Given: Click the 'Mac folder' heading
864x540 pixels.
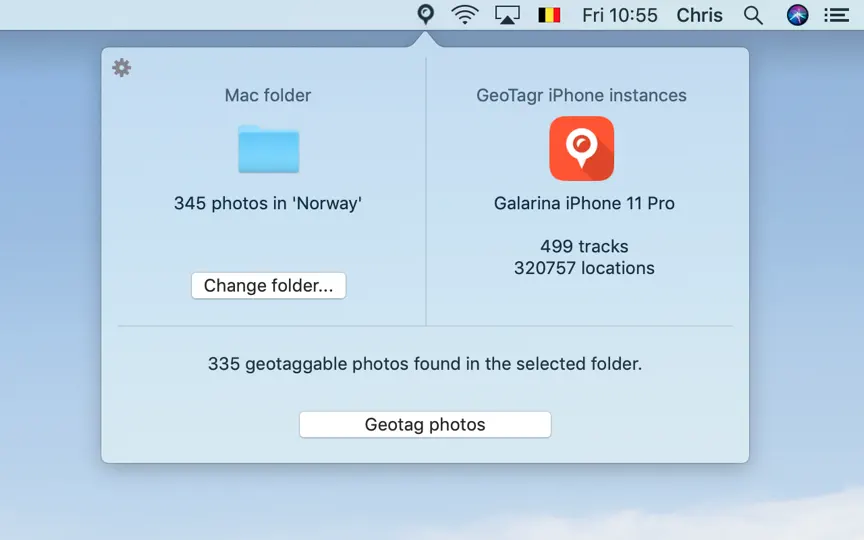Looking at the screenshot, I should pos(268,95).
